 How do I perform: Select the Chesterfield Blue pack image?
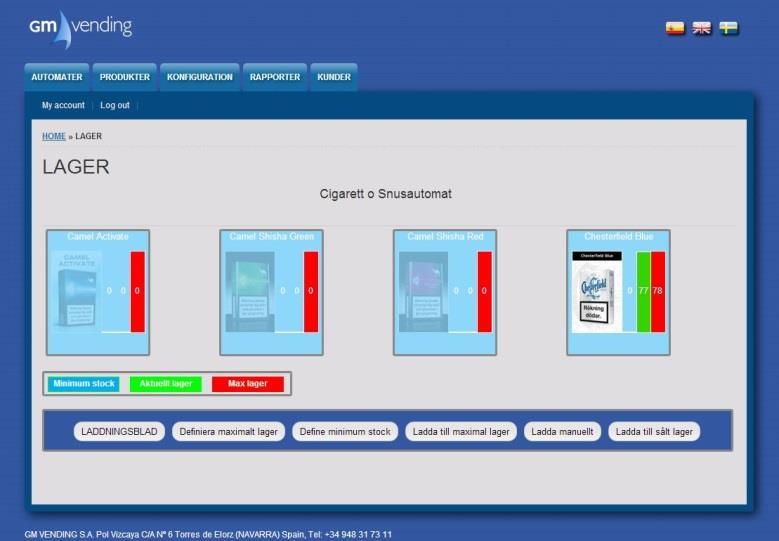597,292
